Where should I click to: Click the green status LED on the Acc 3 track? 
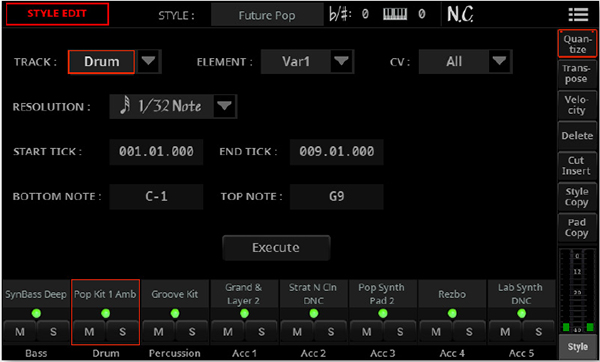click(x=383, y=313)
